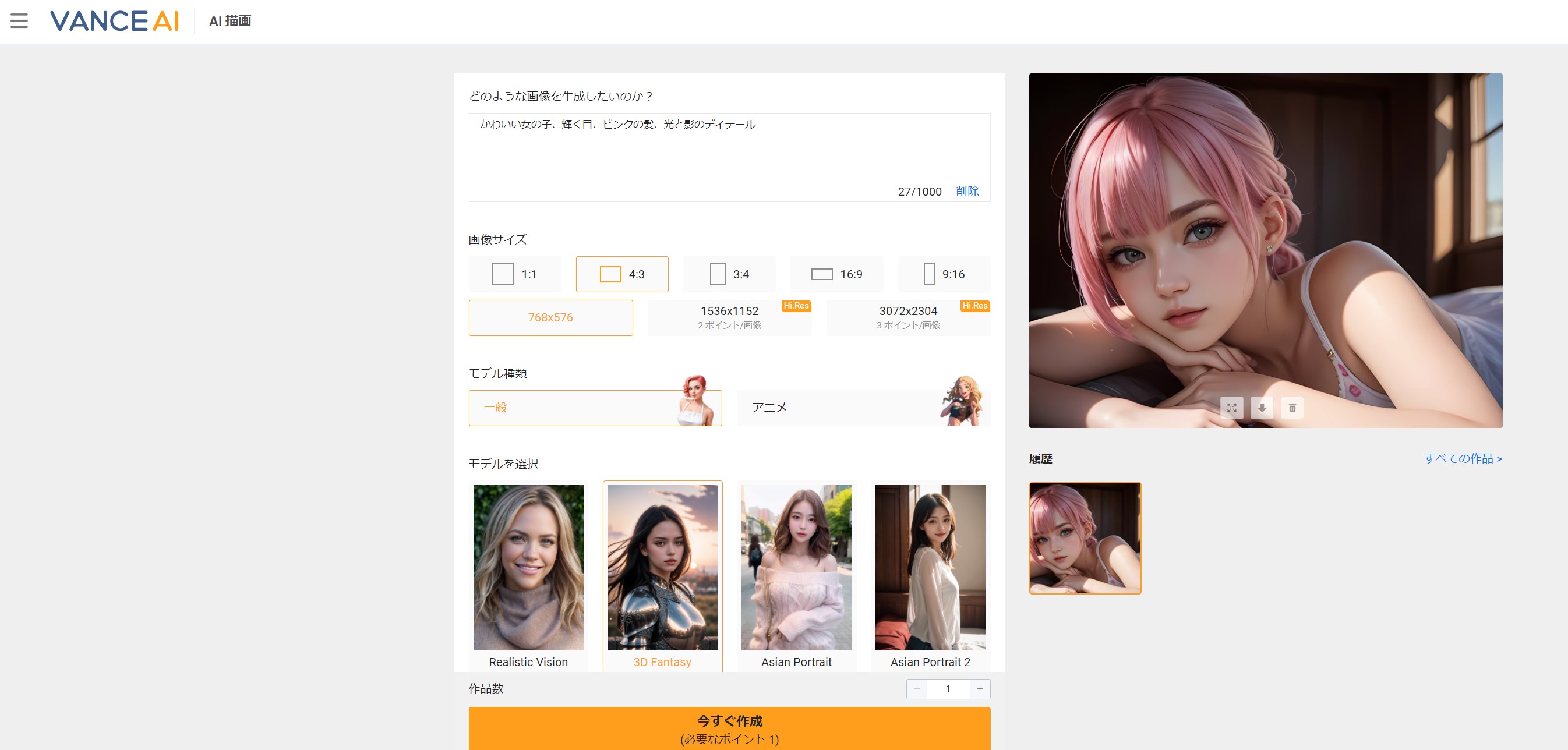Select the 1536x1152 Hi.Res size option

pos(729,317)
